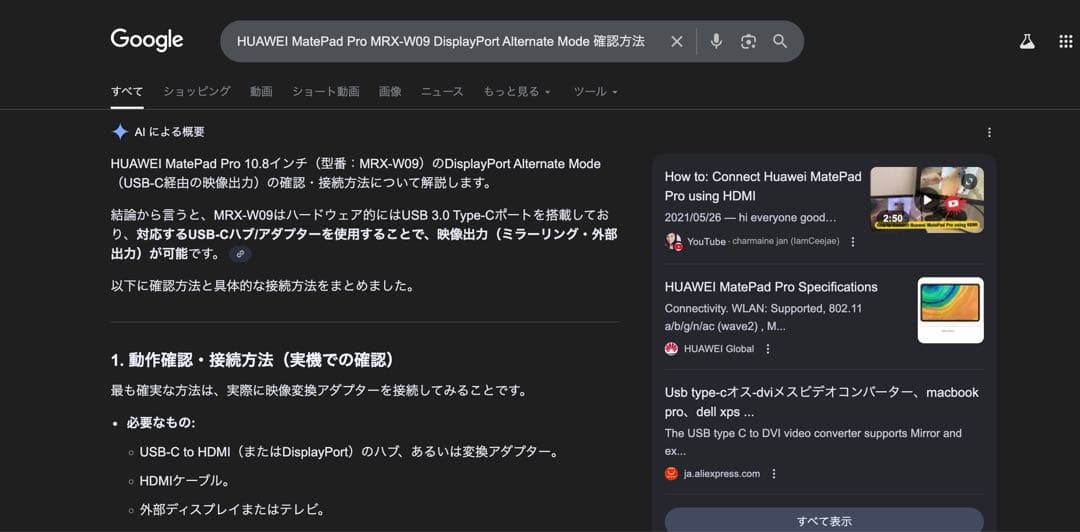Click the YouTube source label text
1080x532 pixels.
click(706, 242)
